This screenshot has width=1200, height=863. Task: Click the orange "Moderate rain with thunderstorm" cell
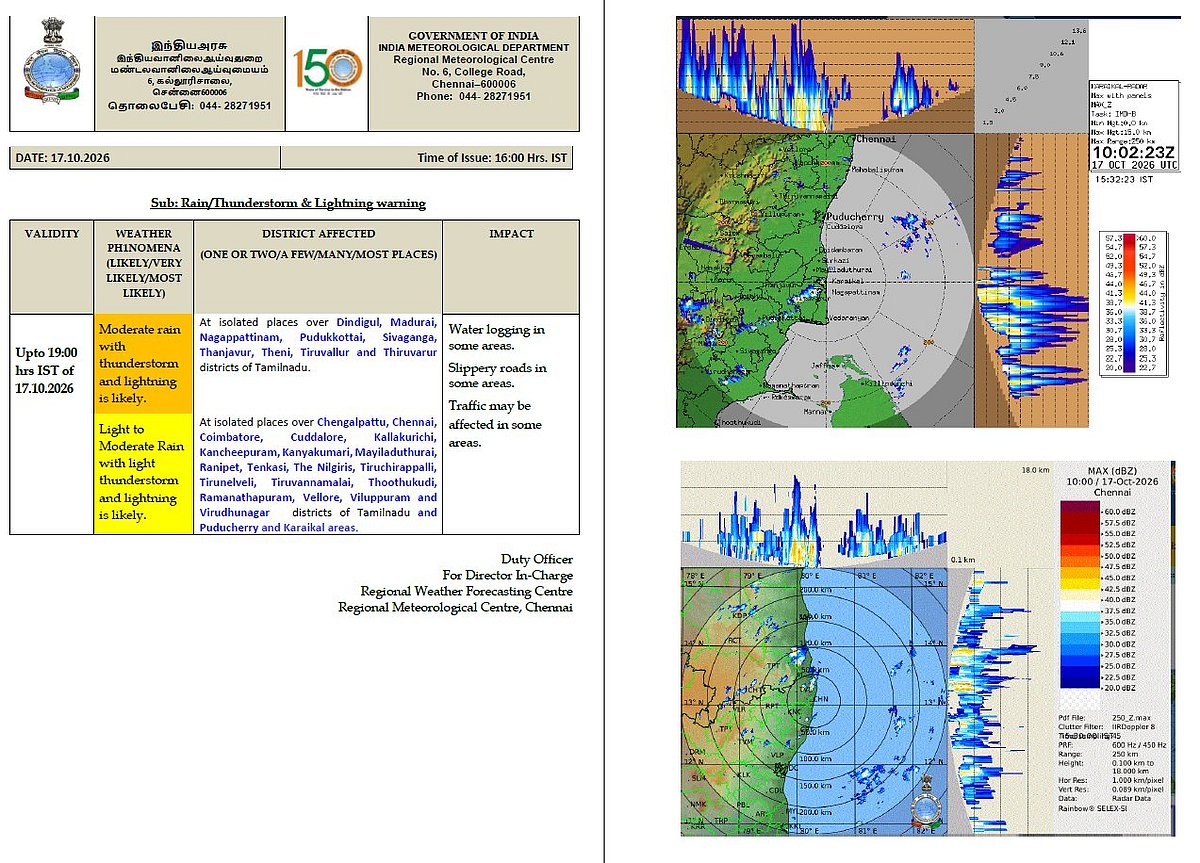(142, 364)
